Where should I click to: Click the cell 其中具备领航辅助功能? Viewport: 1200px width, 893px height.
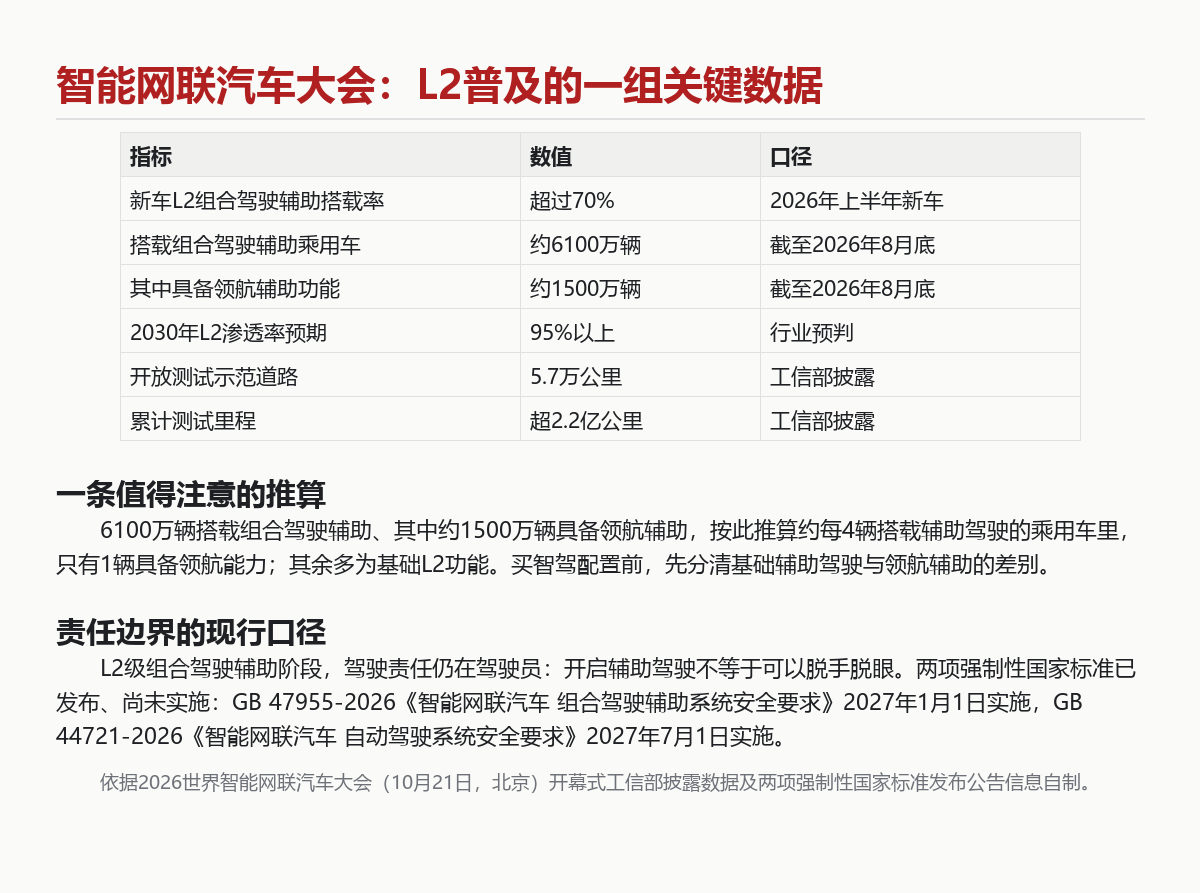click(x=320, y=287)
